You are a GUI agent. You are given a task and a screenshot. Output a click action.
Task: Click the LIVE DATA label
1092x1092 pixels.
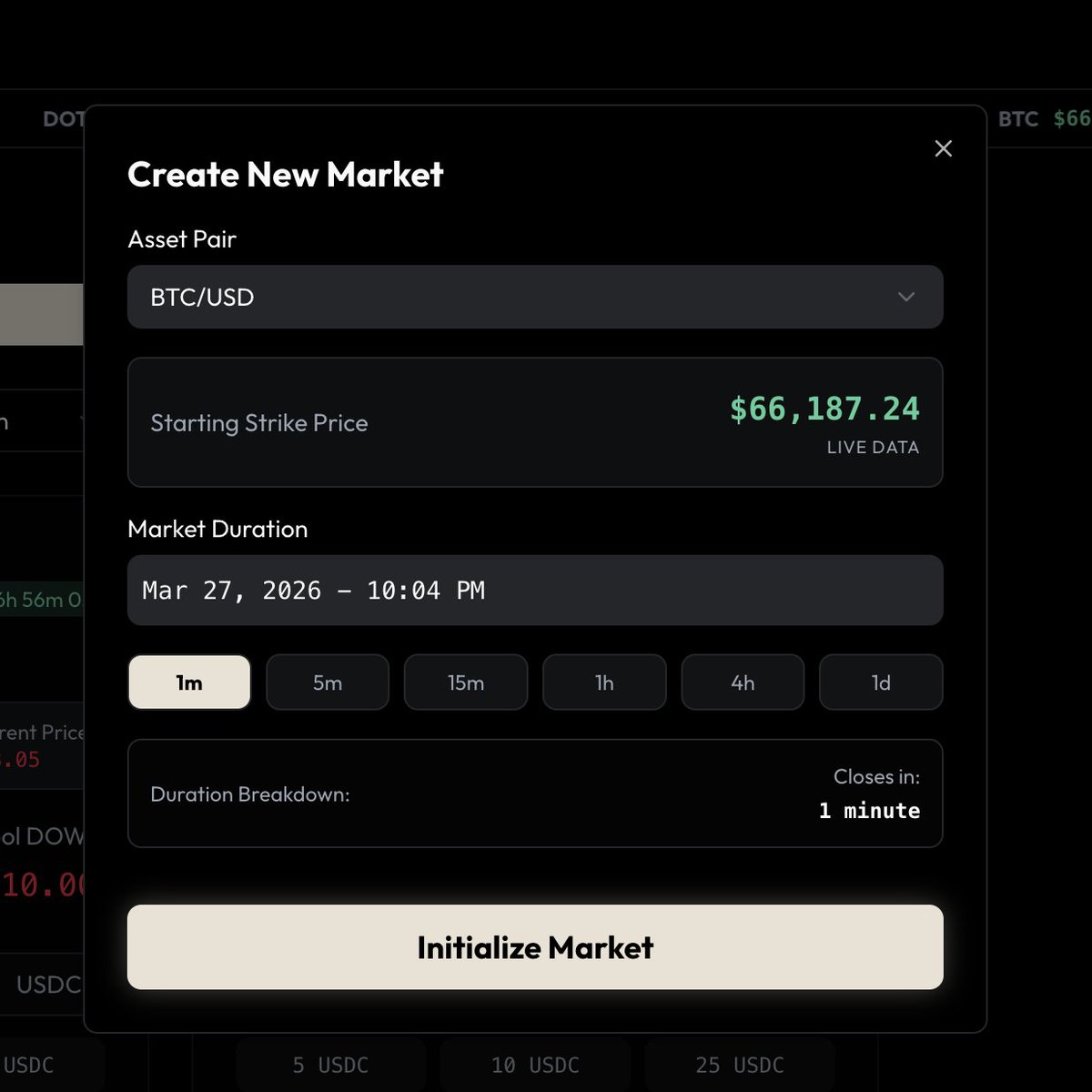pos(873,448)
